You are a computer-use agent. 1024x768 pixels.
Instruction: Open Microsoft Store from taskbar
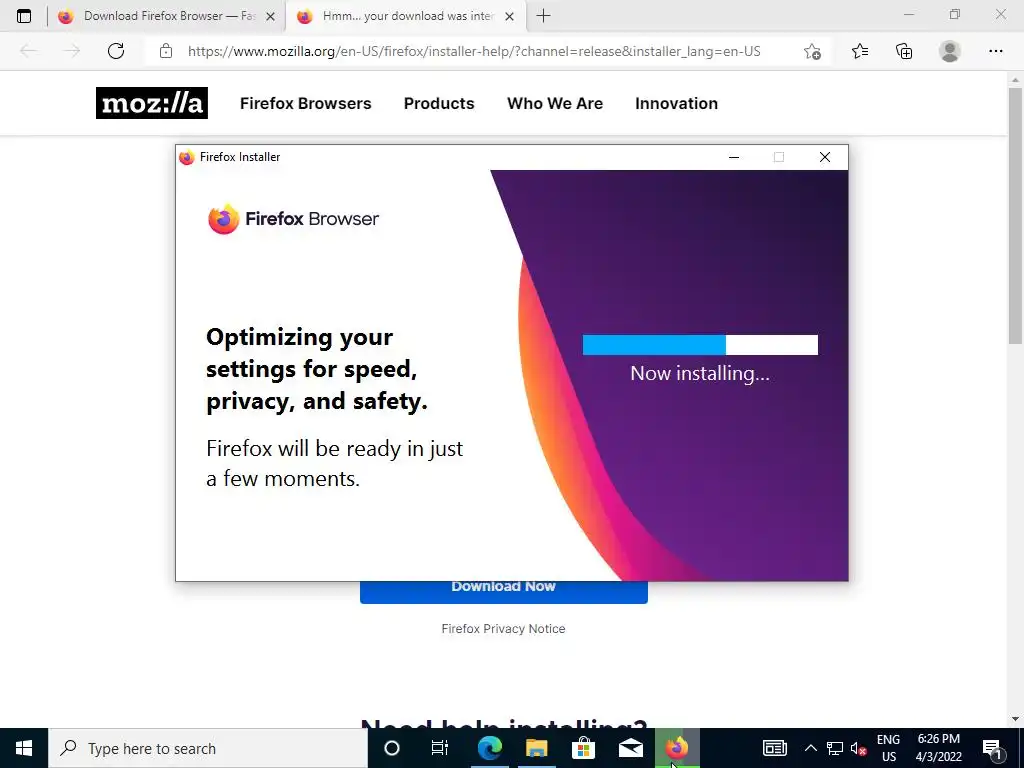pyautogui.click(x=584, y=748)
